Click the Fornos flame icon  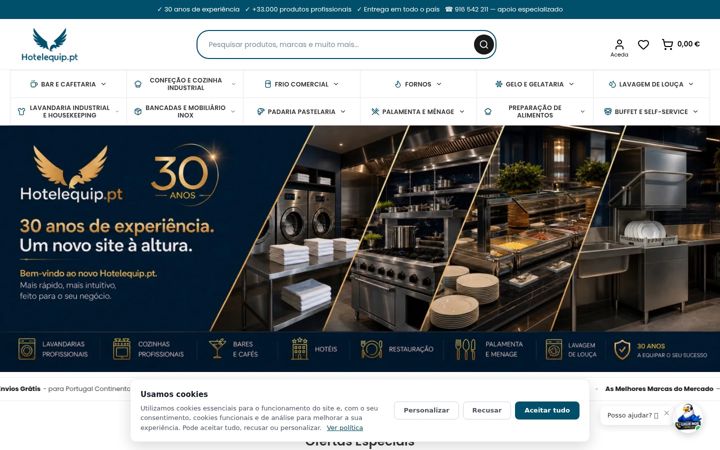(x=398, y=84)
